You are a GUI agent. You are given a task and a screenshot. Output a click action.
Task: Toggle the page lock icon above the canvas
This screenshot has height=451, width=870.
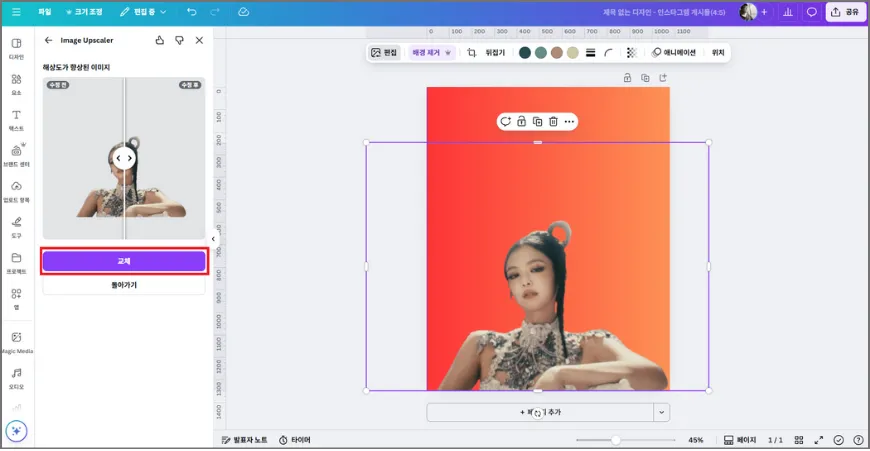pos(627,77)
